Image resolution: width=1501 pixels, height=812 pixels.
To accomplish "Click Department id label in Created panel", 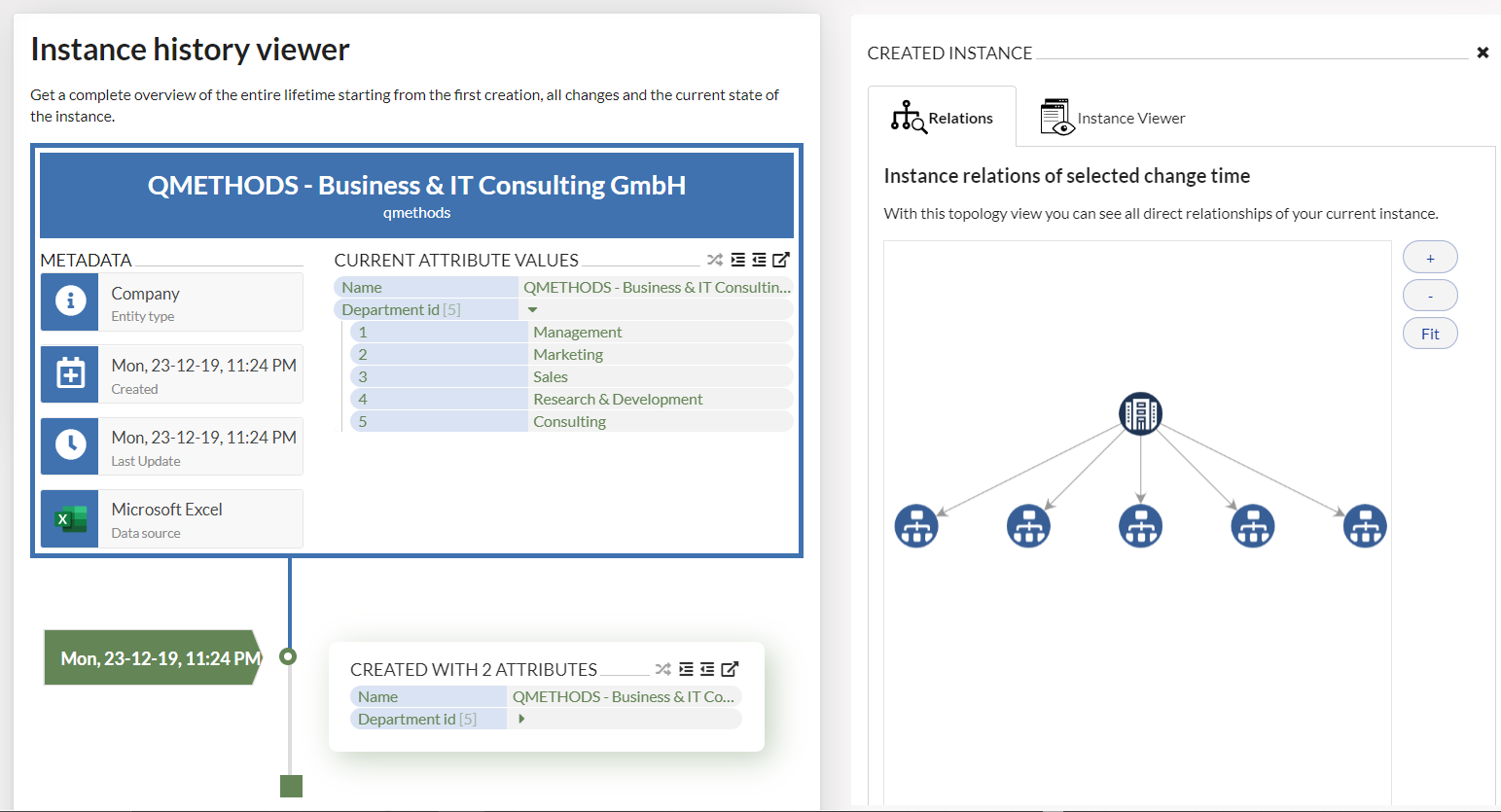I will tap(417, 720).
